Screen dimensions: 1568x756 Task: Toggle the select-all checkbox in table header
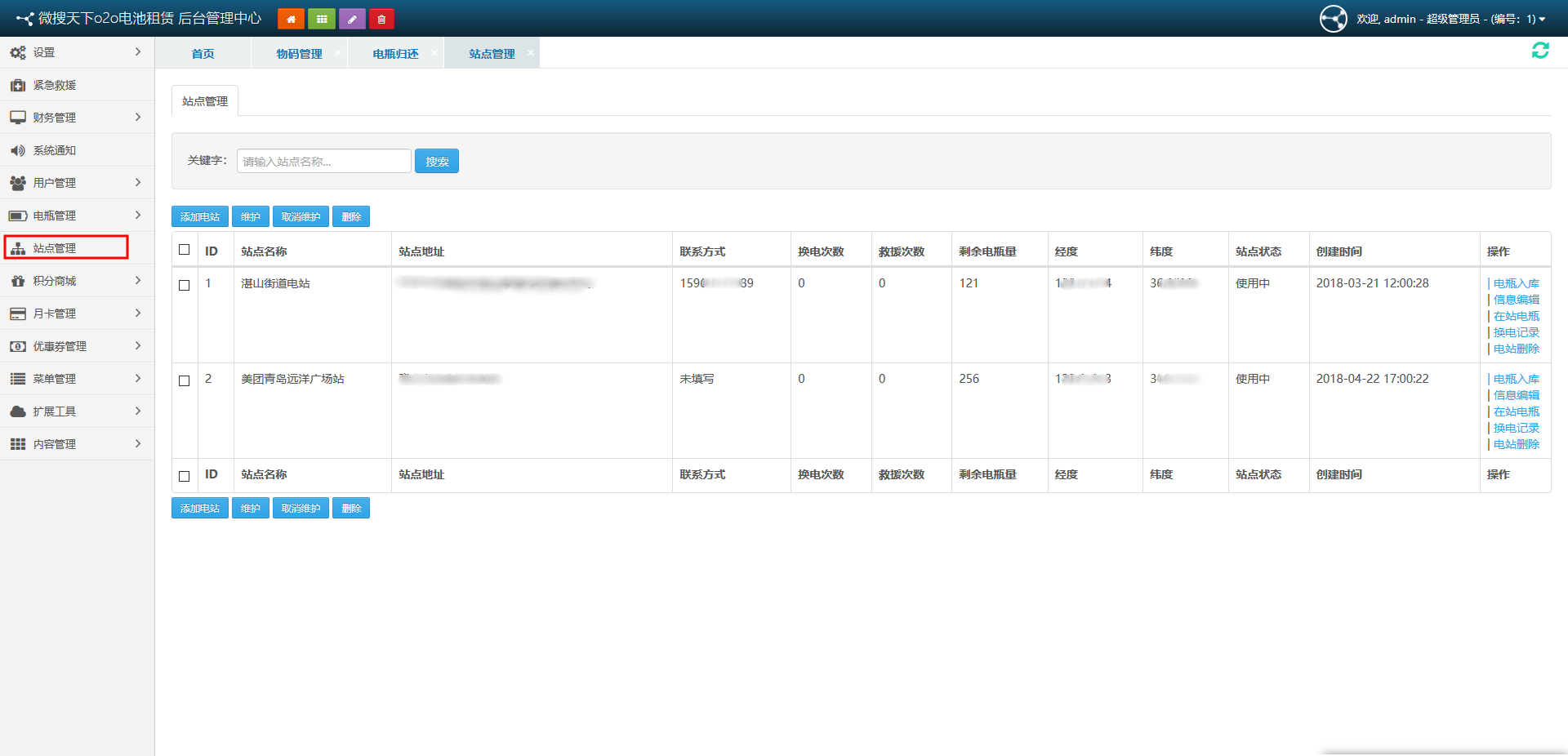(x=185, y=250)
